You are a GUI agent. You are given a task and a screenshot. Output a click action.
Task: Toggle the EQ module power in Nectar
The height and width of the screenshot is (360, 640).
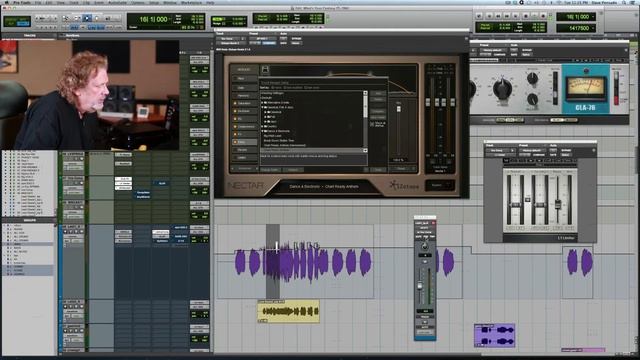(235, 119)
